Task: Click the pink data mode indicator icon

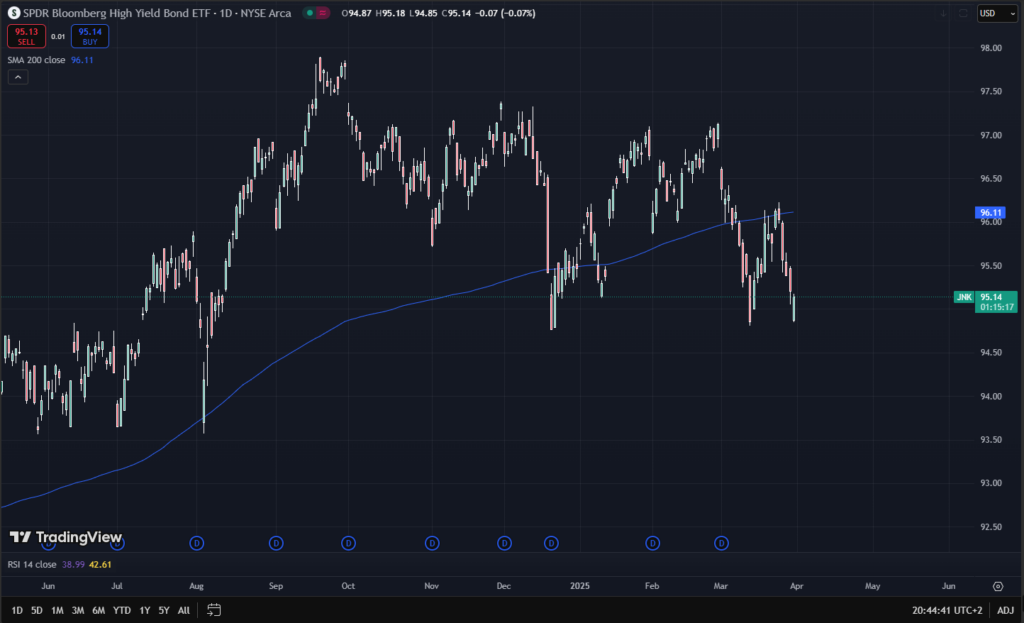Action: (323, 13)
